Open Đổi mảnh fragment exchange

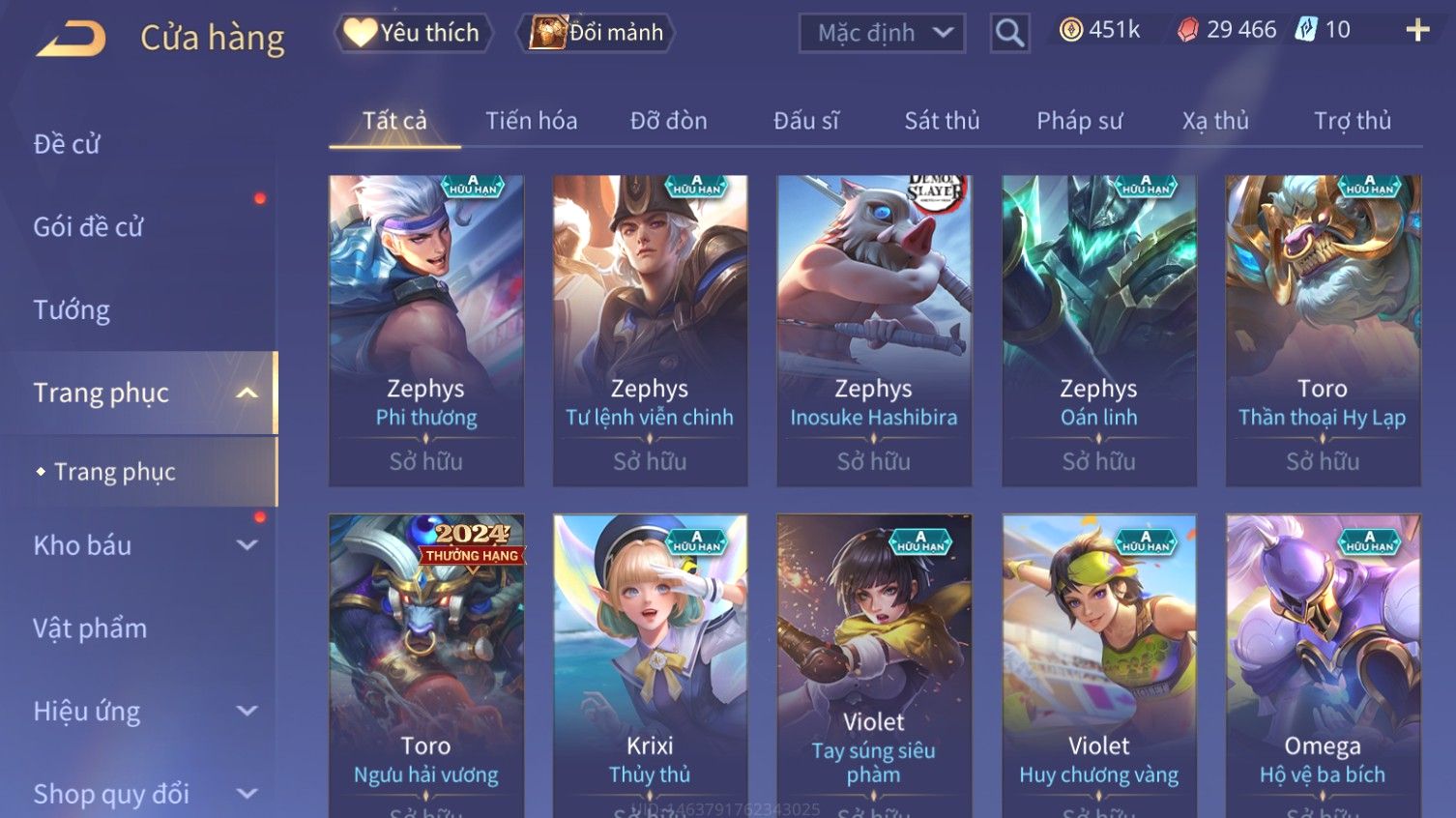point(596,33)
